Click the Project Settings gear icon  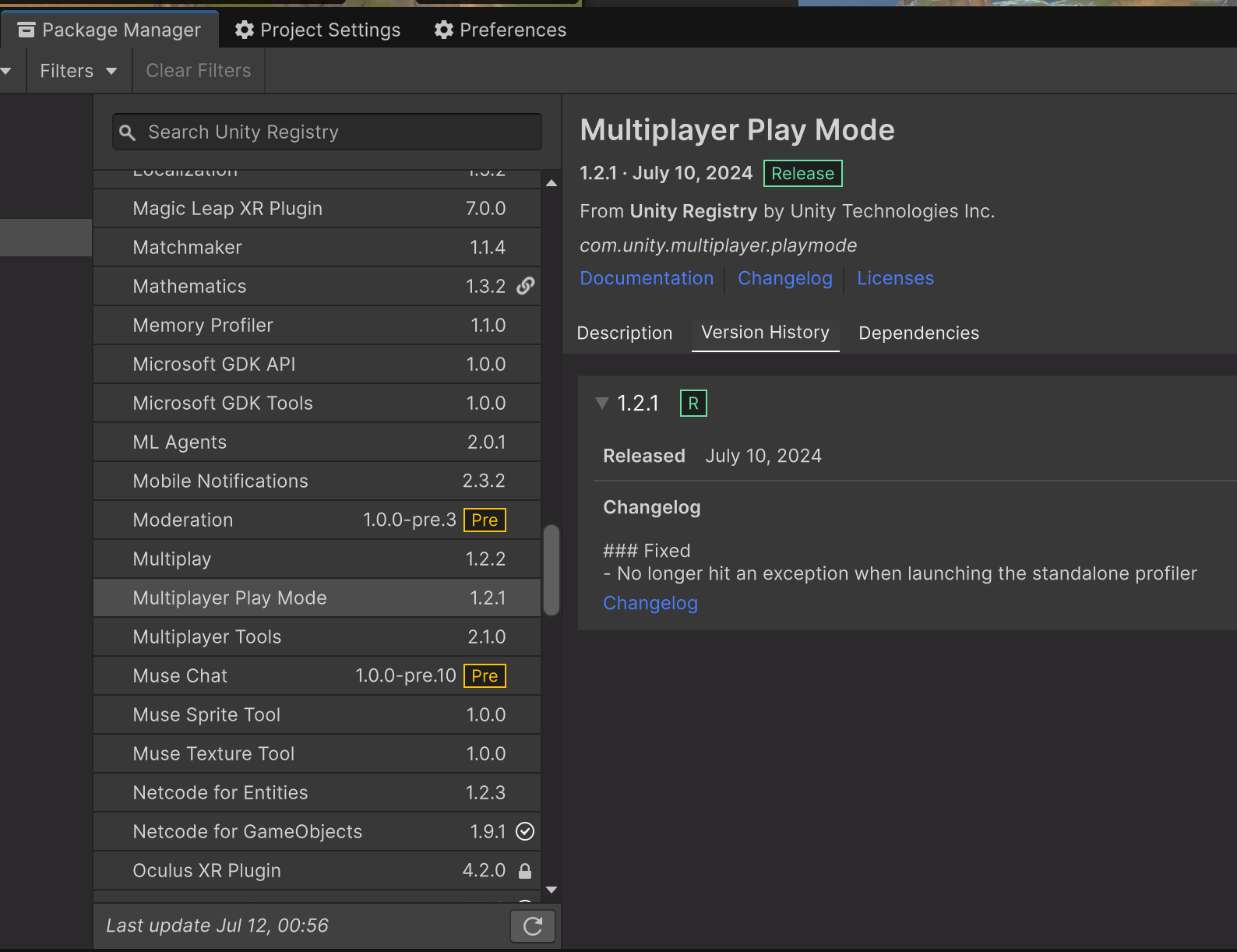245,30
